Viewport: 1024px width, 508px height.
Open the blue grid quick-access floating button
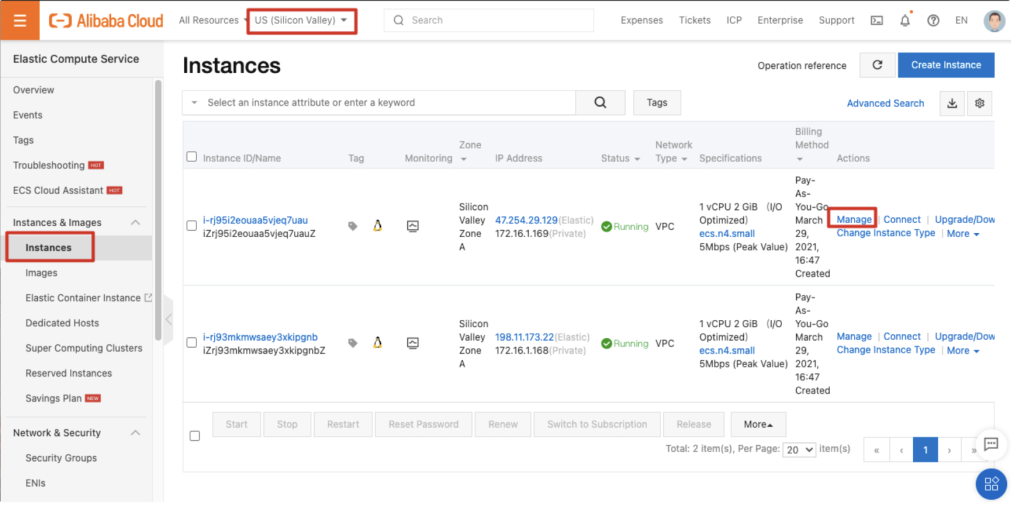[991, 484]
